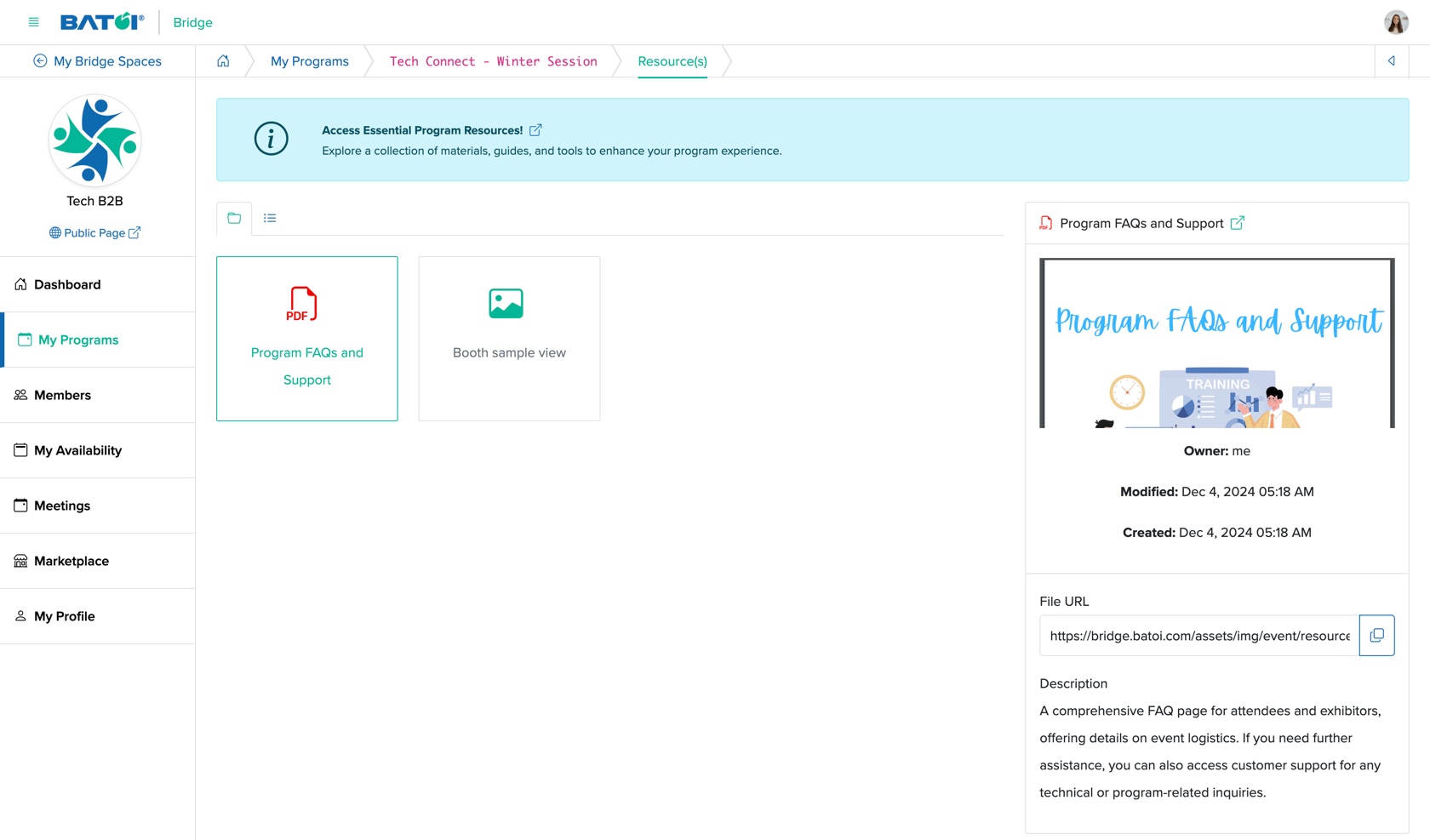
Task: Click the Batoi logo
Action: [x=102, y=22]
